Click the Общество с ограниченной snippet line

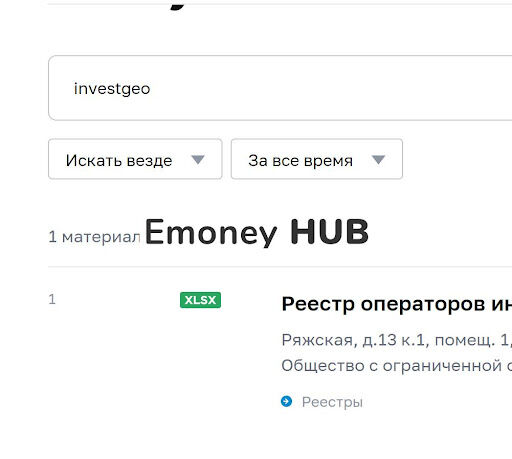[397, 366]
